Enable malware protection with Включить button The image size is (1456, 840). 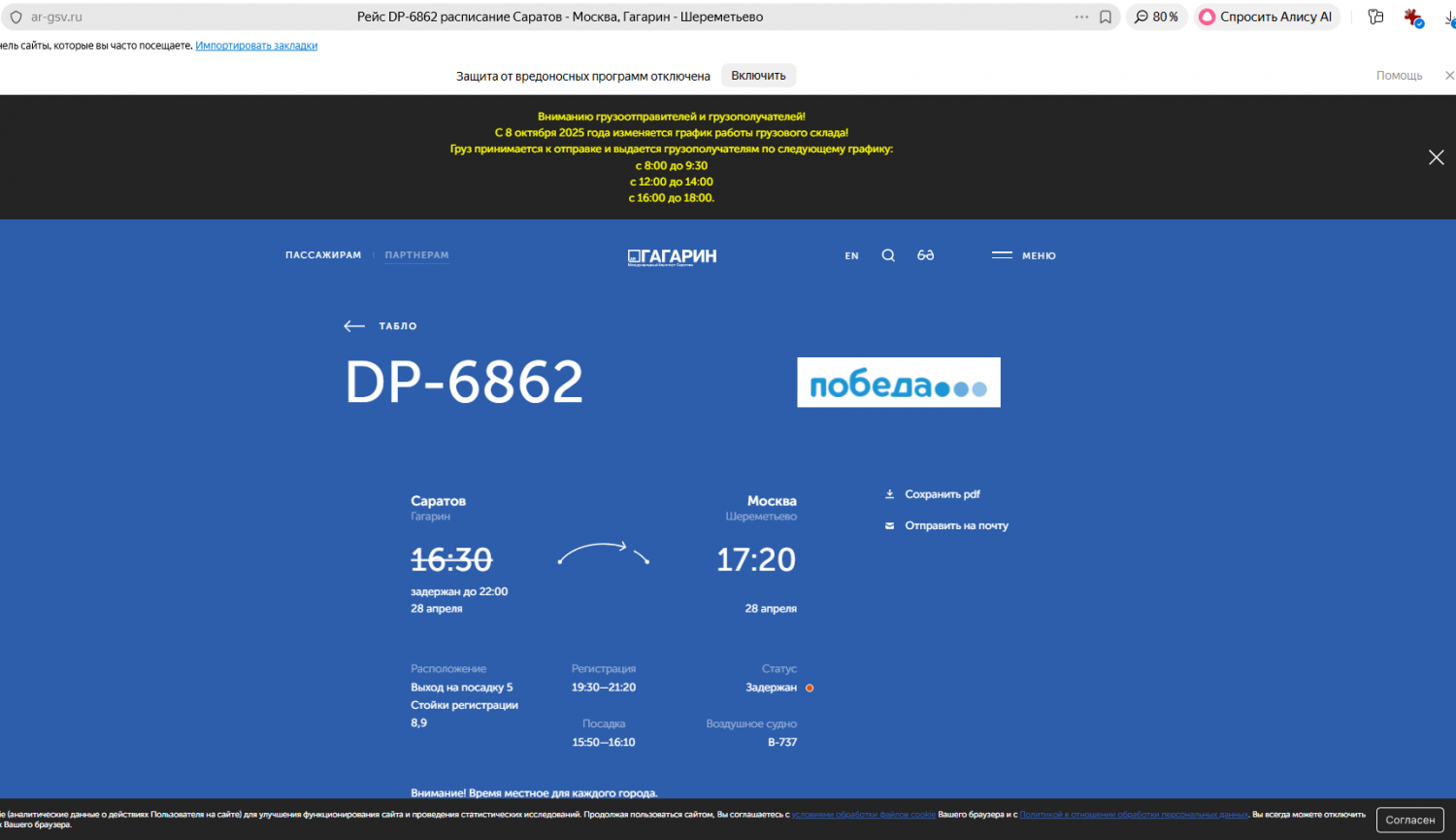pos(758,76)
